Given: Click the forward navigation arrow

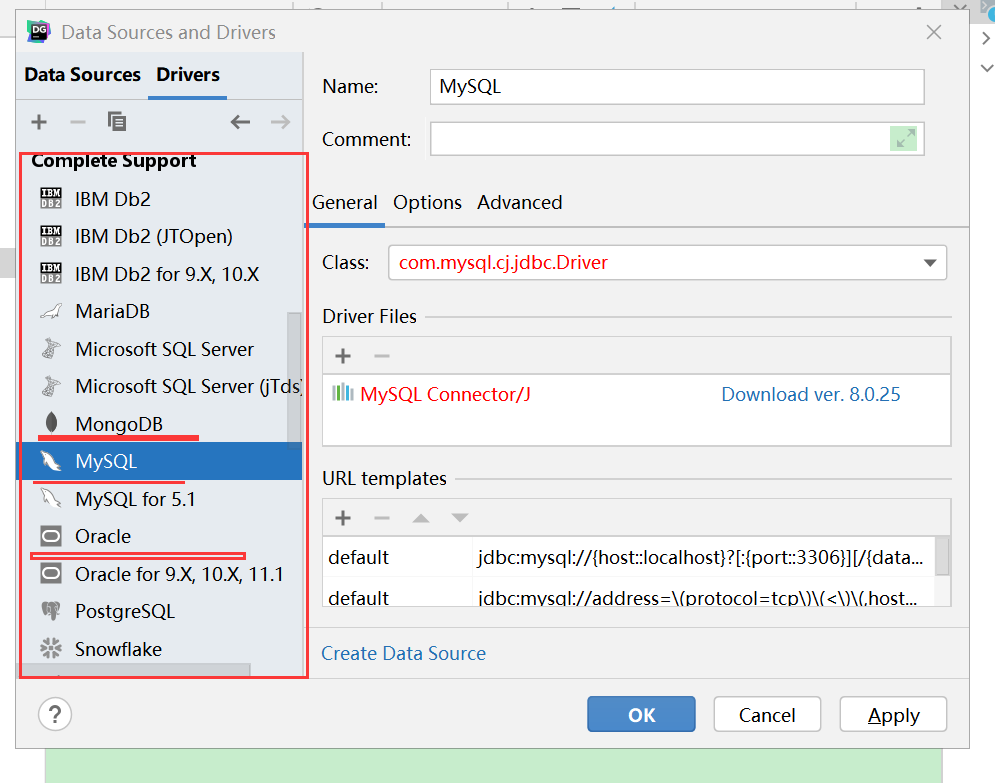Looking at the screenshot, I should click(278, 121).
